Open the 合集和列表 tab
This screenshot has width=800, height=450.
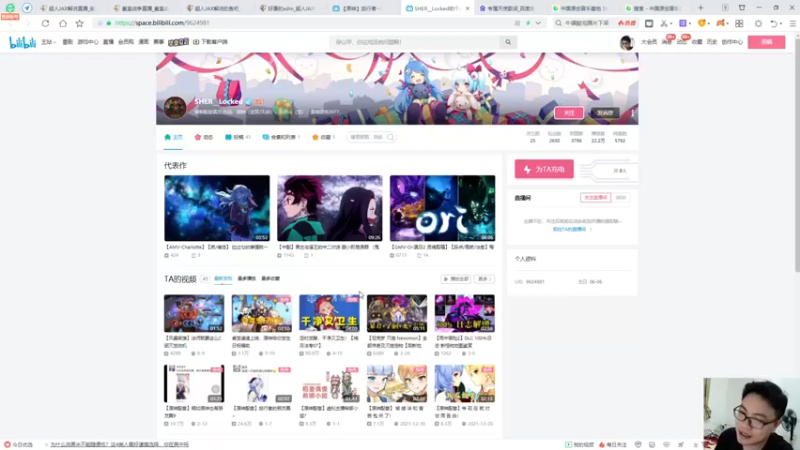tap(281, 137)
